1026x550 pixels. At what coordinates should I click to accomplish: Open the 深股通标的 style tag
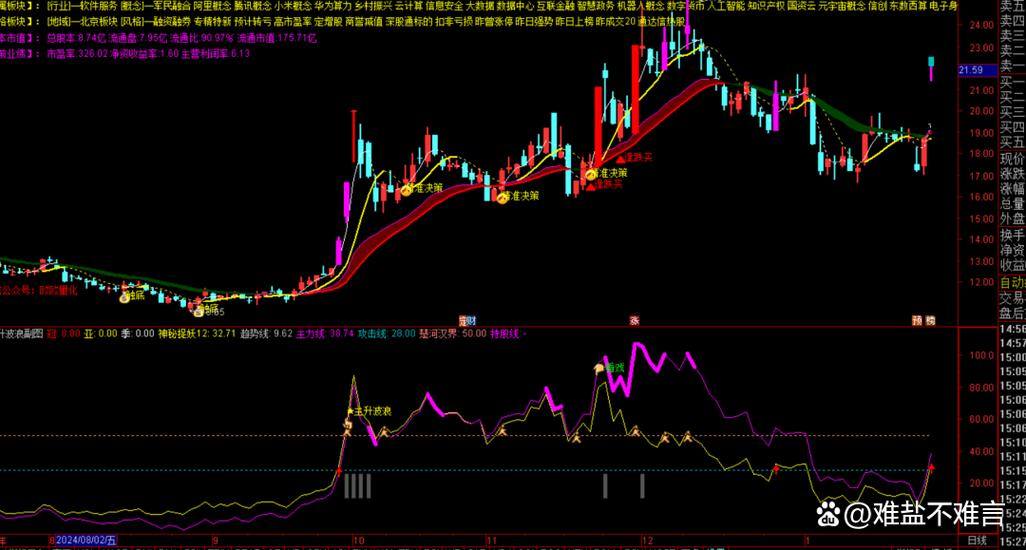point(408,22)
